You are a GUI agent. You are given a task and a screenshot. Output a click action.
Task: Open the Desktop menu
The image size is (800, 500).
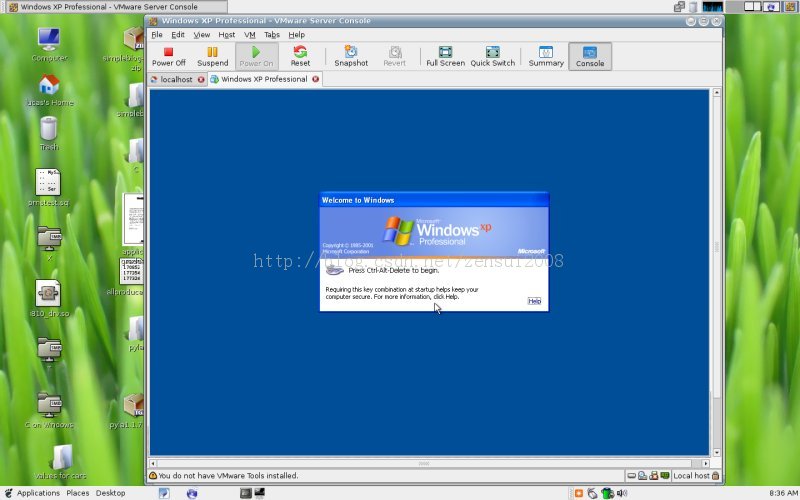pos(110,493)
